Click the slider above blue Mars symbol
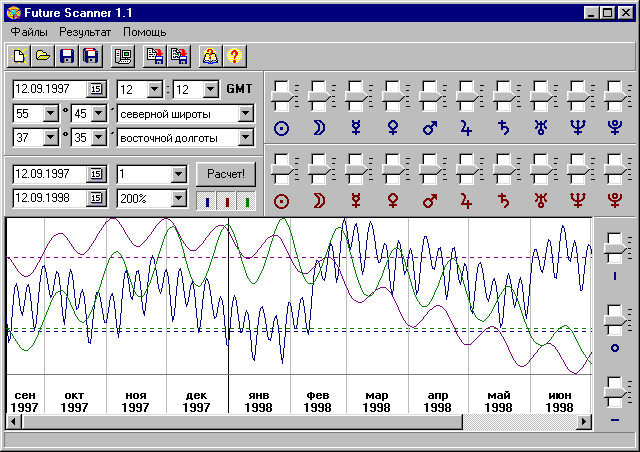640x452 pixels. point(428,94)
